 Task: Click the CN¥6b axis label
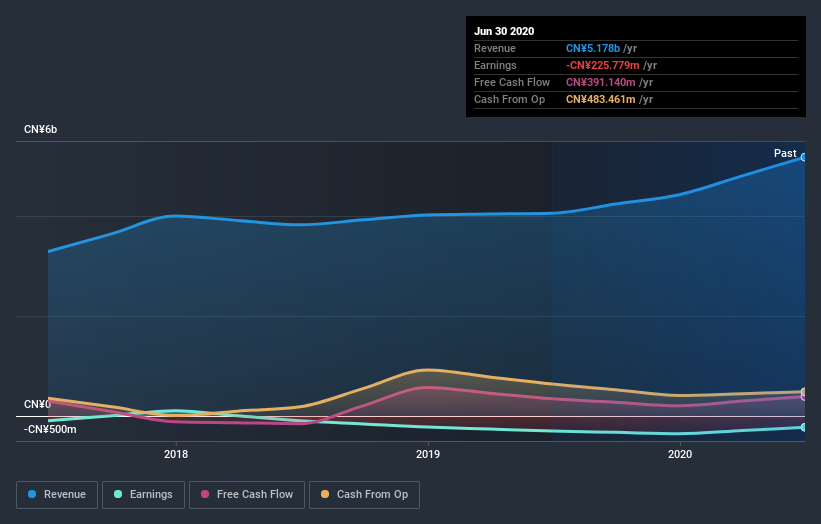pos(40,129)
